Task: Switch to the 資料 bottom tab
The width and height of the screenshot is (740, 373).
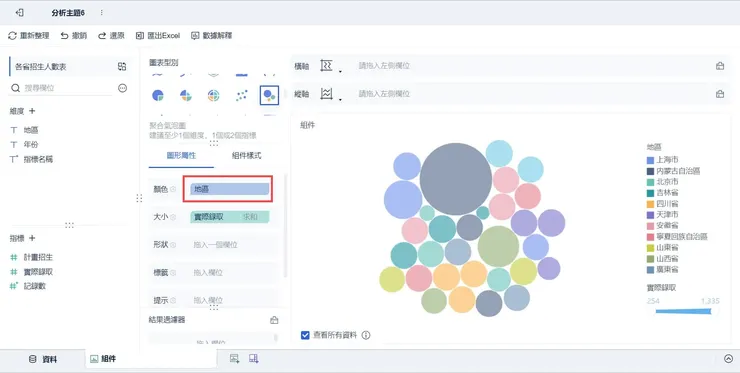Action: 43,359
